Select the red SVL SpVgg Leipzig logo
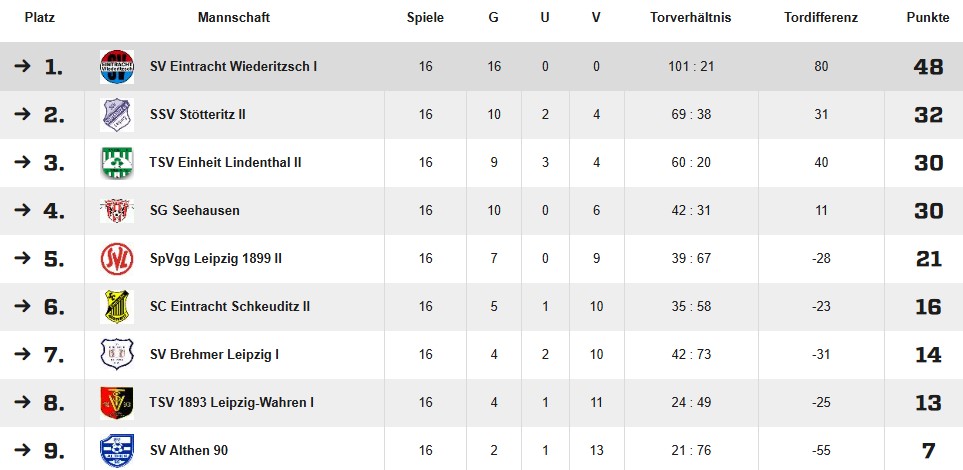Viewport: 963px width, 470px height. pyautogui.click(x=117, y=259)
